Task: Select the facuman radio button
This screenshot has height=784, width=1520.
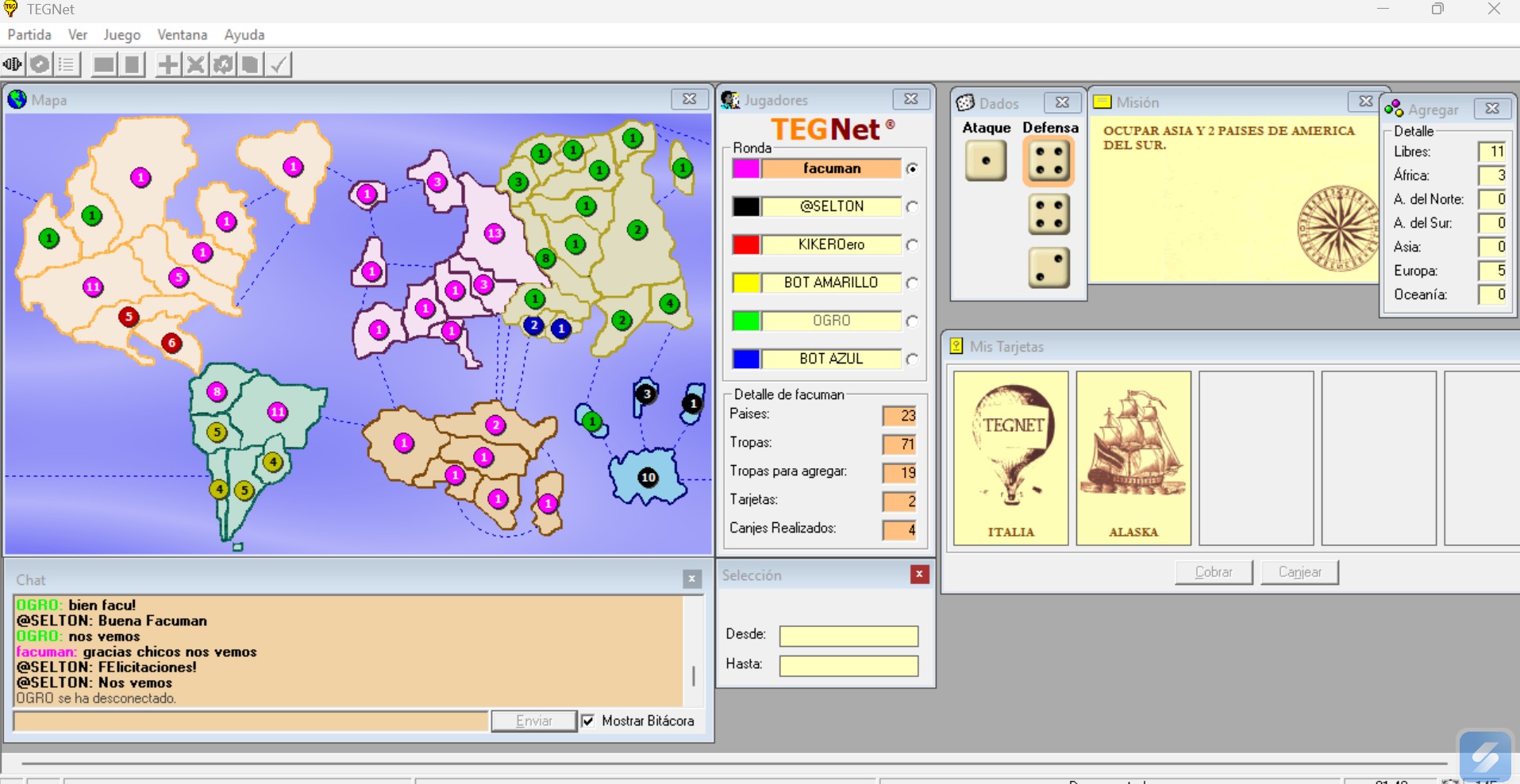Action: pyautogui.click(x=912, y=168)
